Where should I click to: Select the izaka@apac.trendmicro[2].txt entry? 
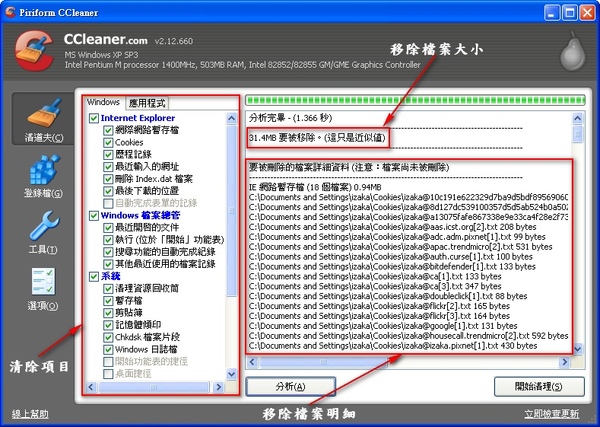point(401,247)
